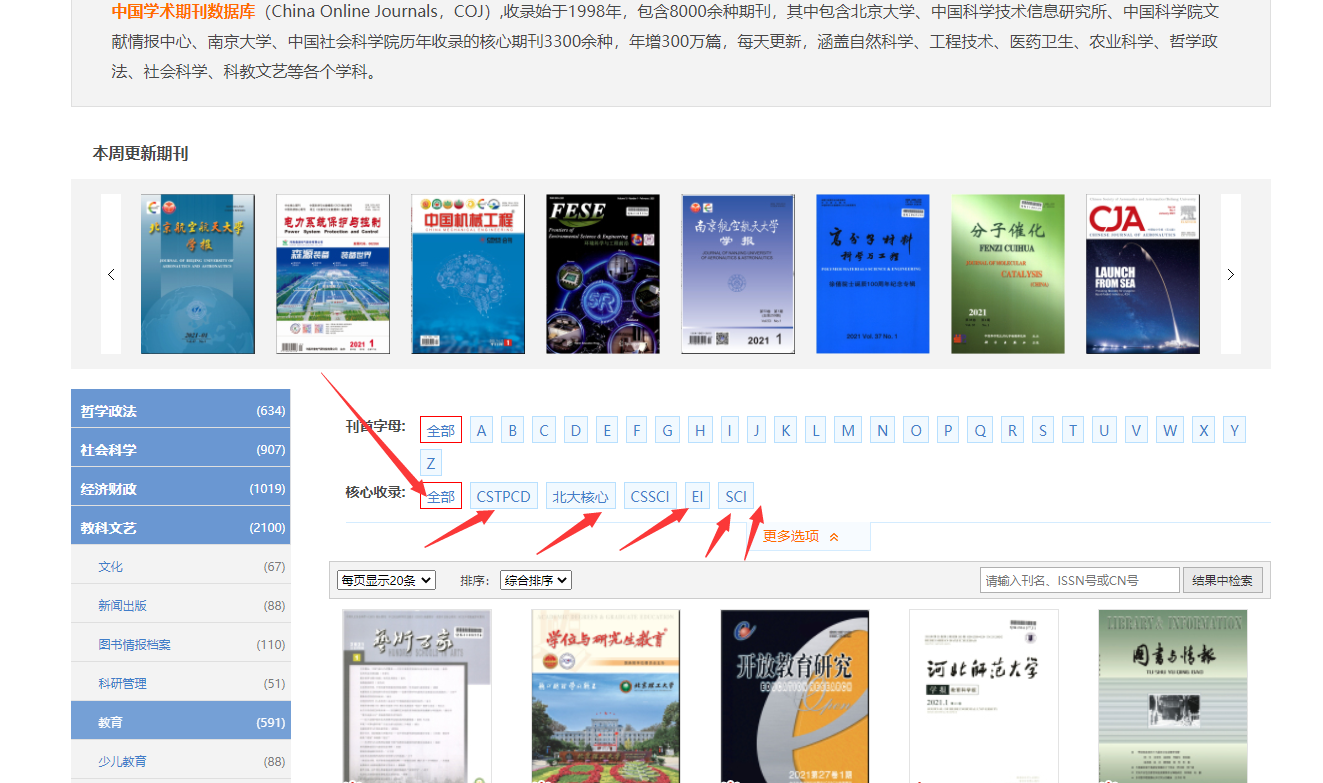Open the 综合排序 sort dropdown
This screenshot has height=783, width=1323.
pyautogui.click(x=535, y=580)
